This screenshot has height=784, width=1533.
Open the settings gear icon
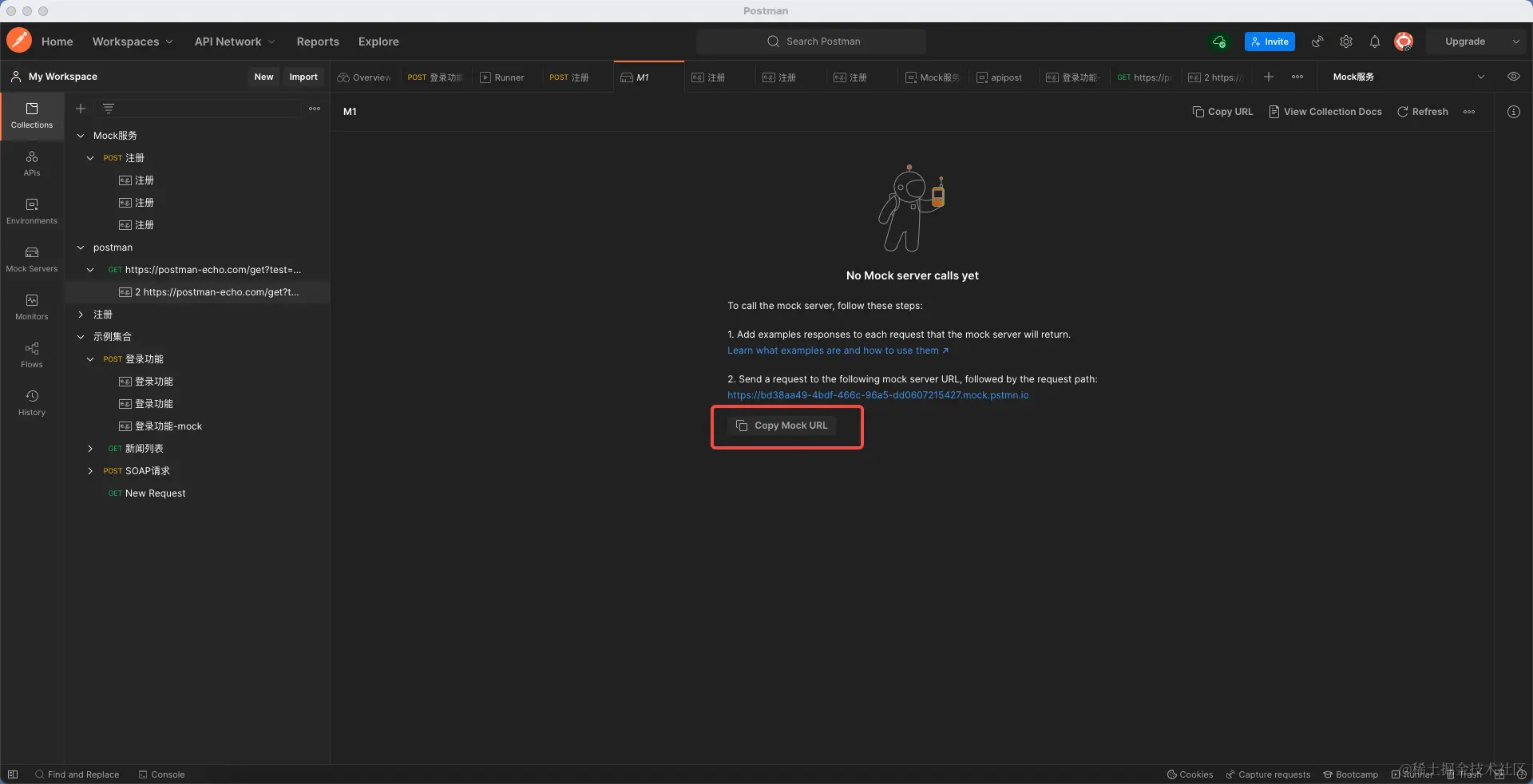click(x=1346, y=42)
